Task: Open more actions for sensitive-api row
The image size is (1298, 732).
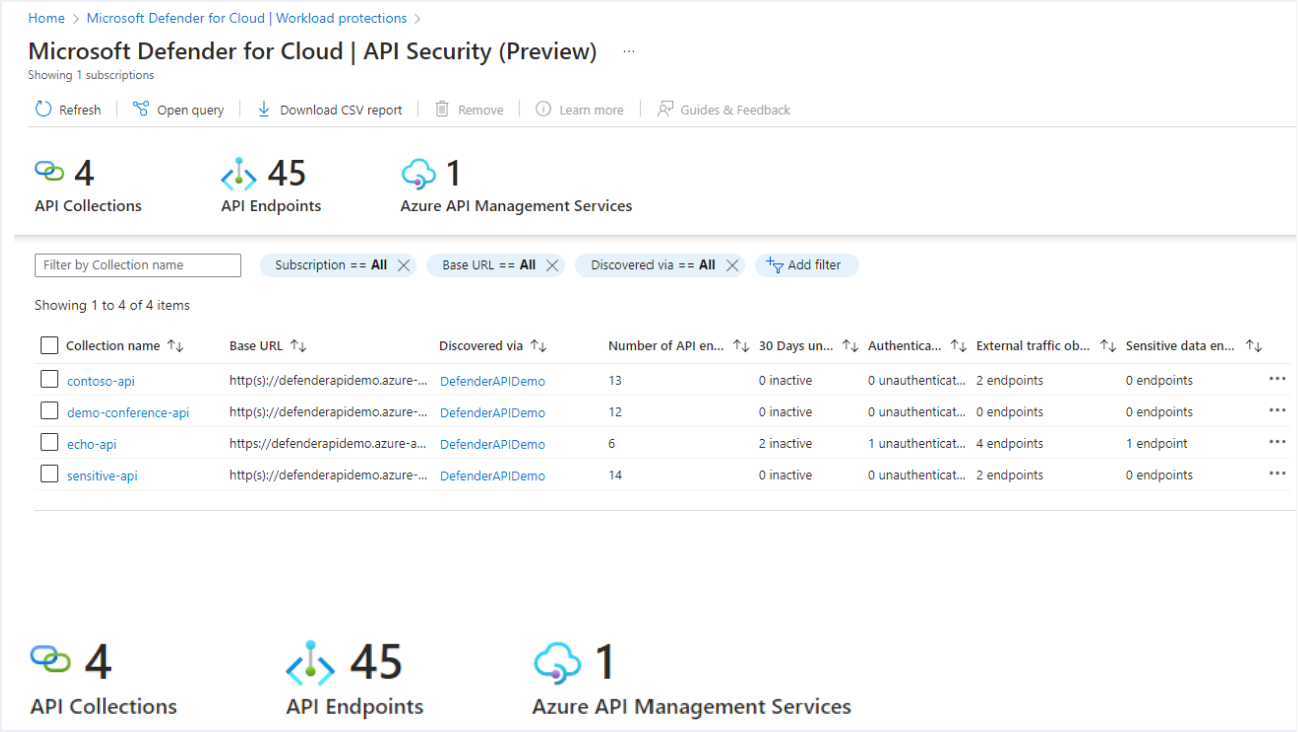Action: pos(1277,474)
